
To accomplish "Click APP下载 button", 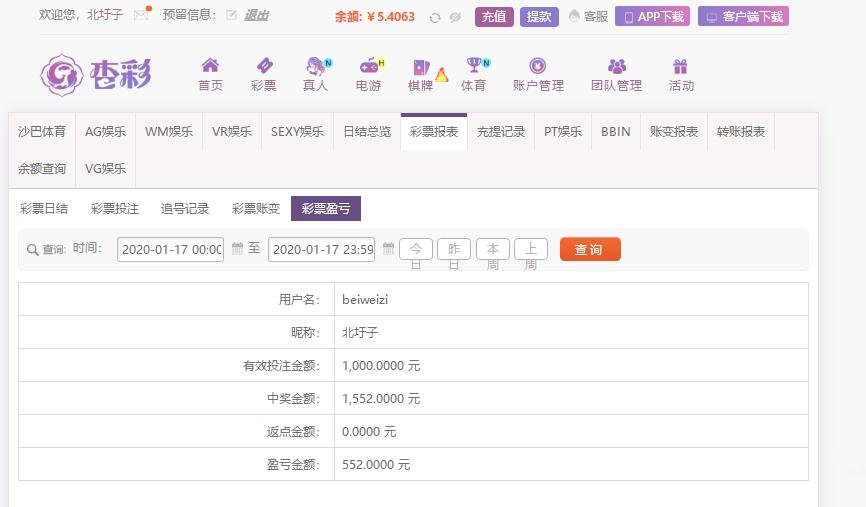I will (x=652, y=17).
